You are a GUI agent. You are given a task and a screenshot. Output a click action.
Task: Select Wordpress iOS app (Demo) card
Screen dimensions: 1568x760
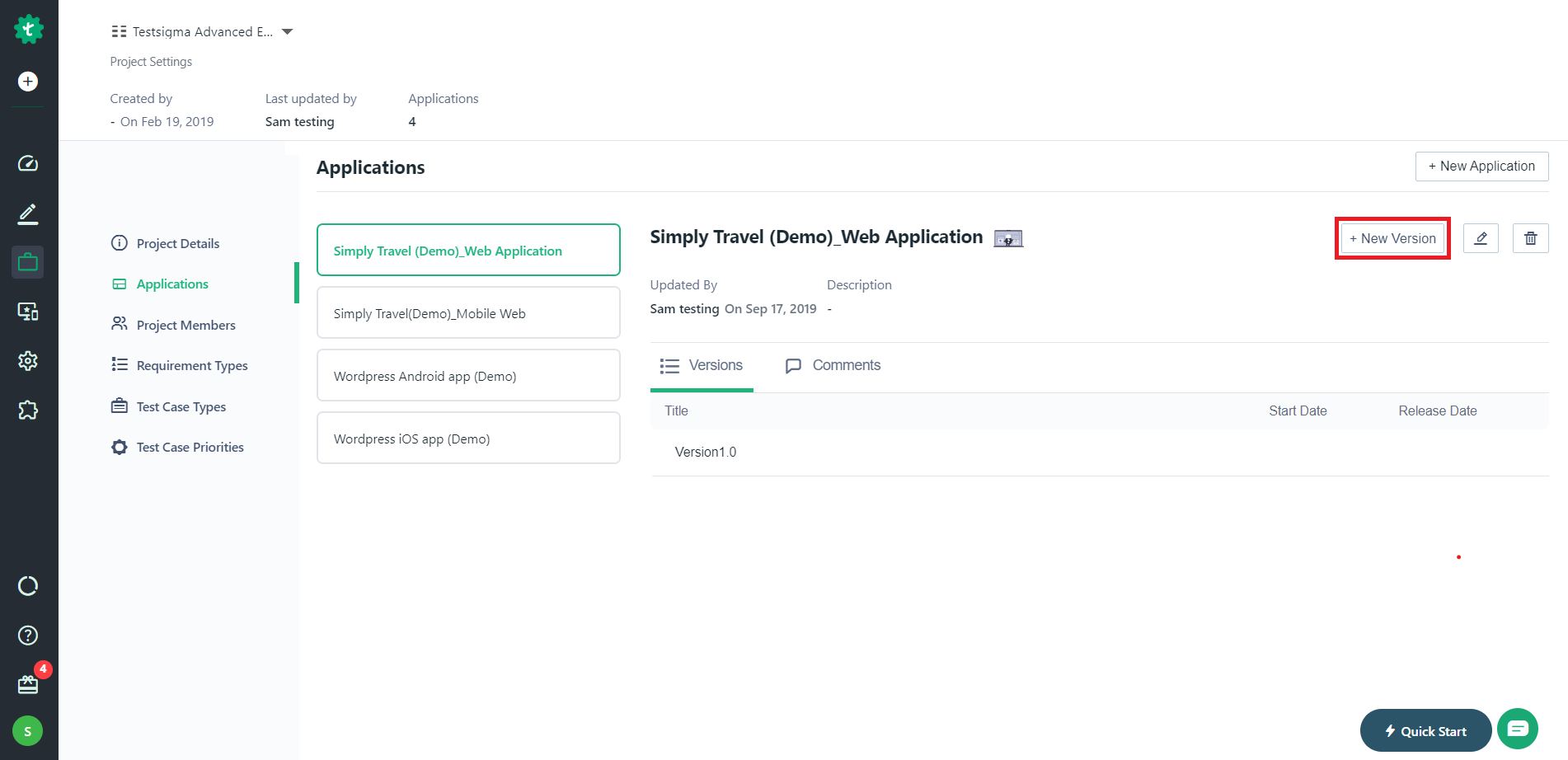(468, 438)
